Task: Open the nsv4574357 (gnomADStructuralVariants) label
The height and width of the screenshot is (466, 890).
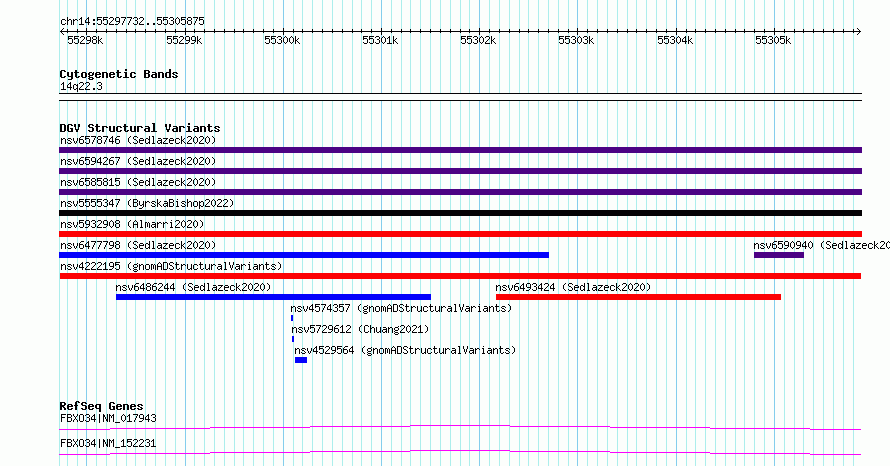Action: [x=401, y=308]
